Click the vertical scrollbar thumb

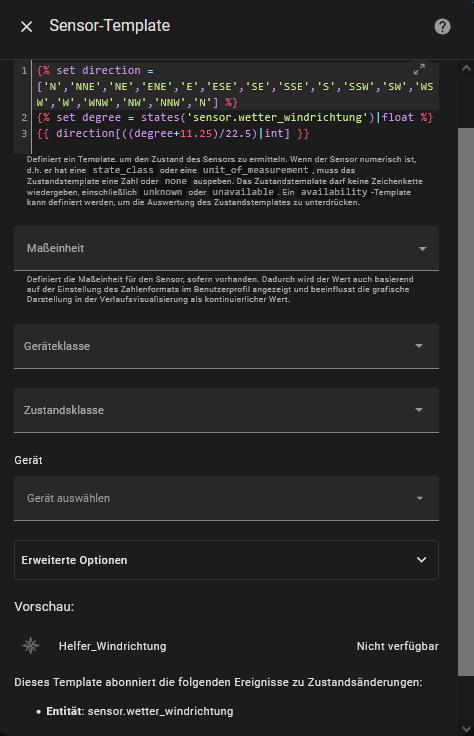pos(466,402)
